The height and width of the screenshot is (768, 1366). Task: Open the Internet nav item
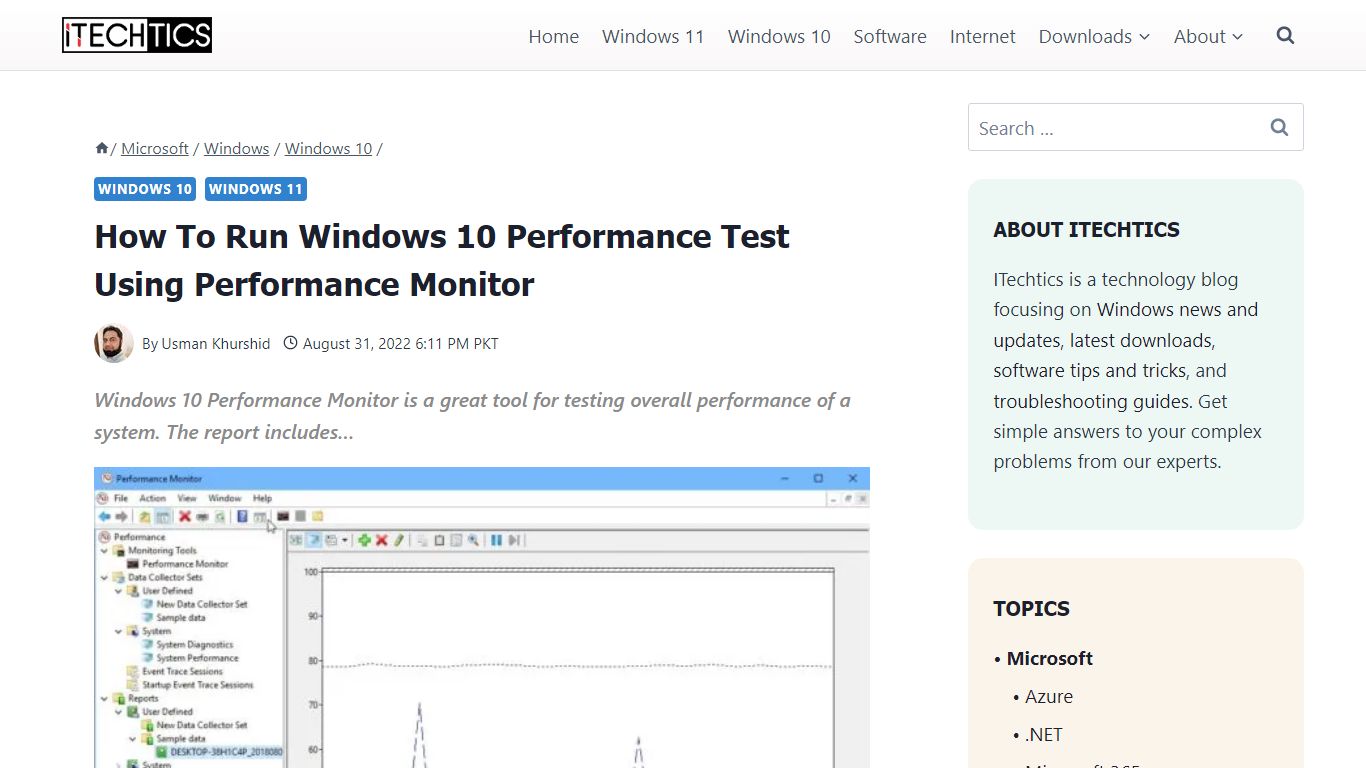[x=982, y=36]
